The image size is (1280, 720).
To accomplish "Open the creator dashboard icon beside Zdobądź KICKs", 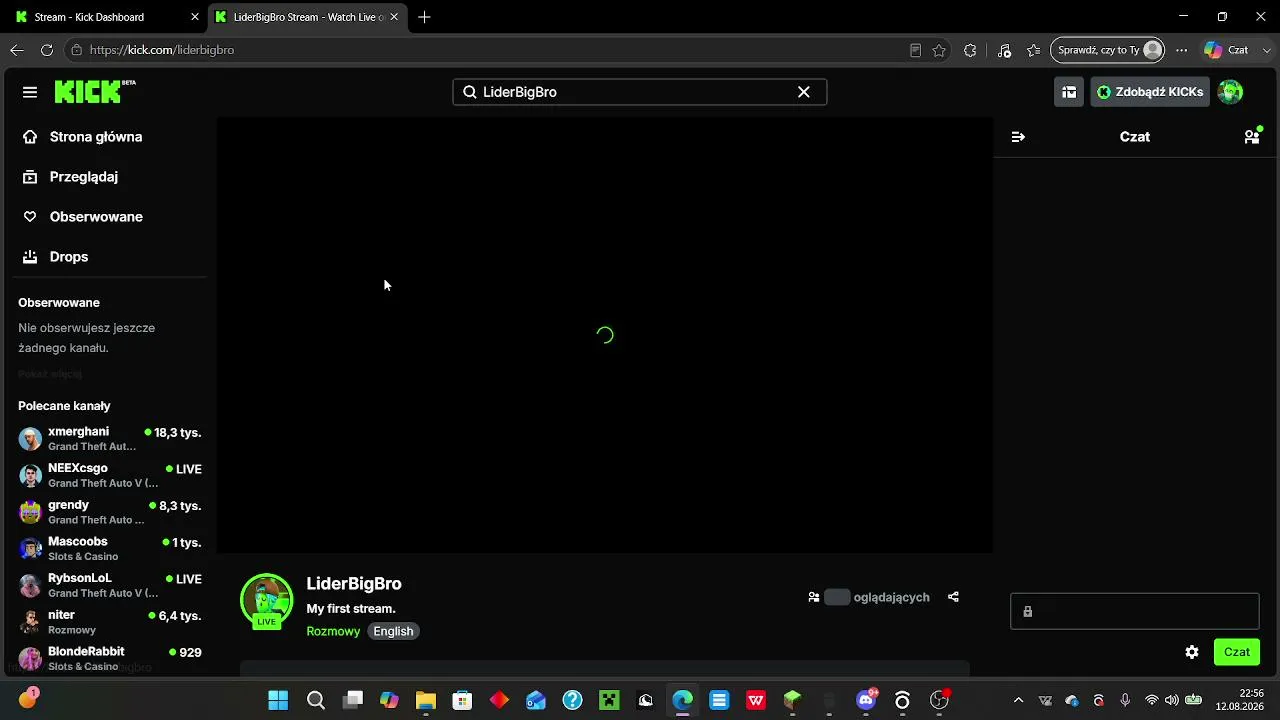I will point(1069,92).
